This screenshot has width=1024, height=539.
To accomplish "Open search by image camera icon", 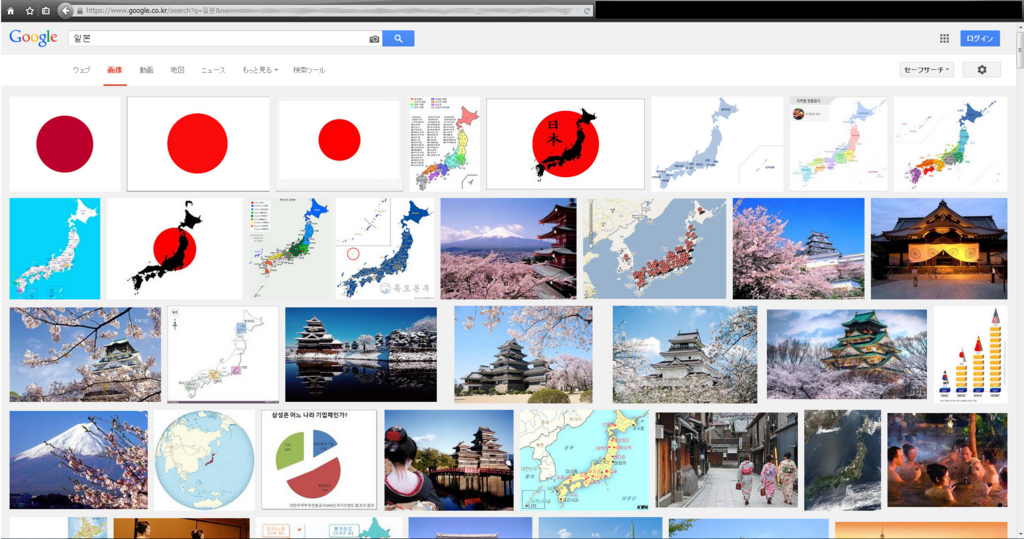I will point(374,39).
